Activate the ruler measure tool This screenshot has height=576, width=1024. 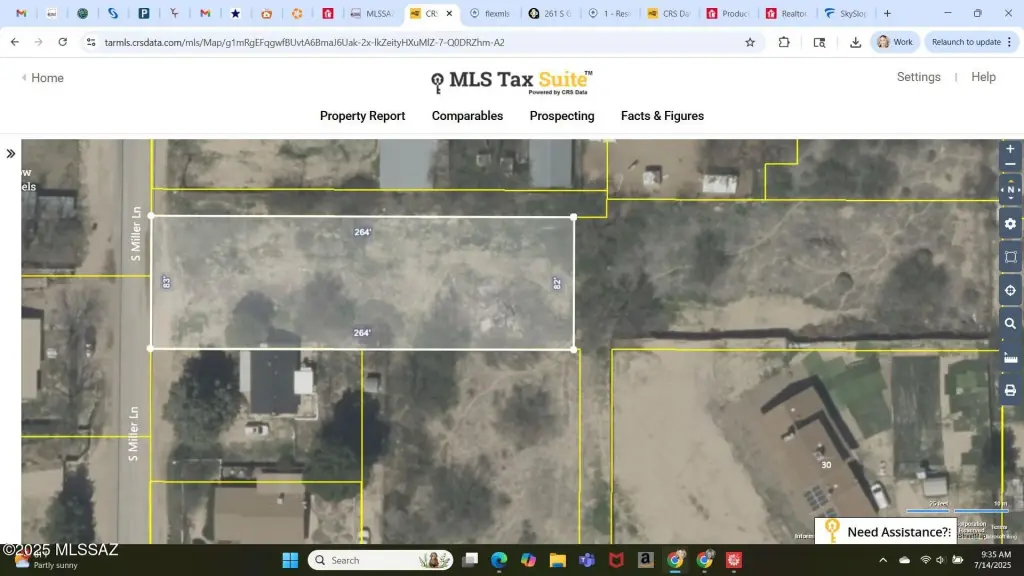tap(1010, 357)
